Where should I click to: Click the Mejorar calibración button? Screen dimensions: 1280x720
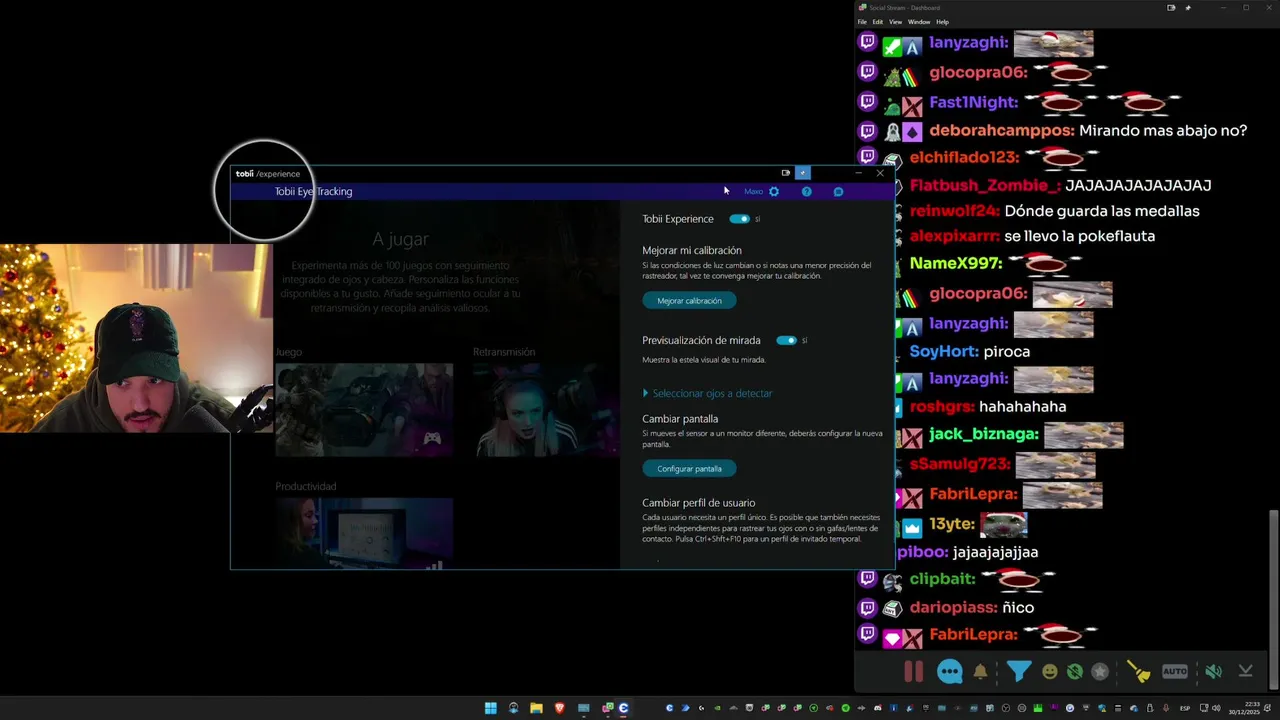coord(689,301)
